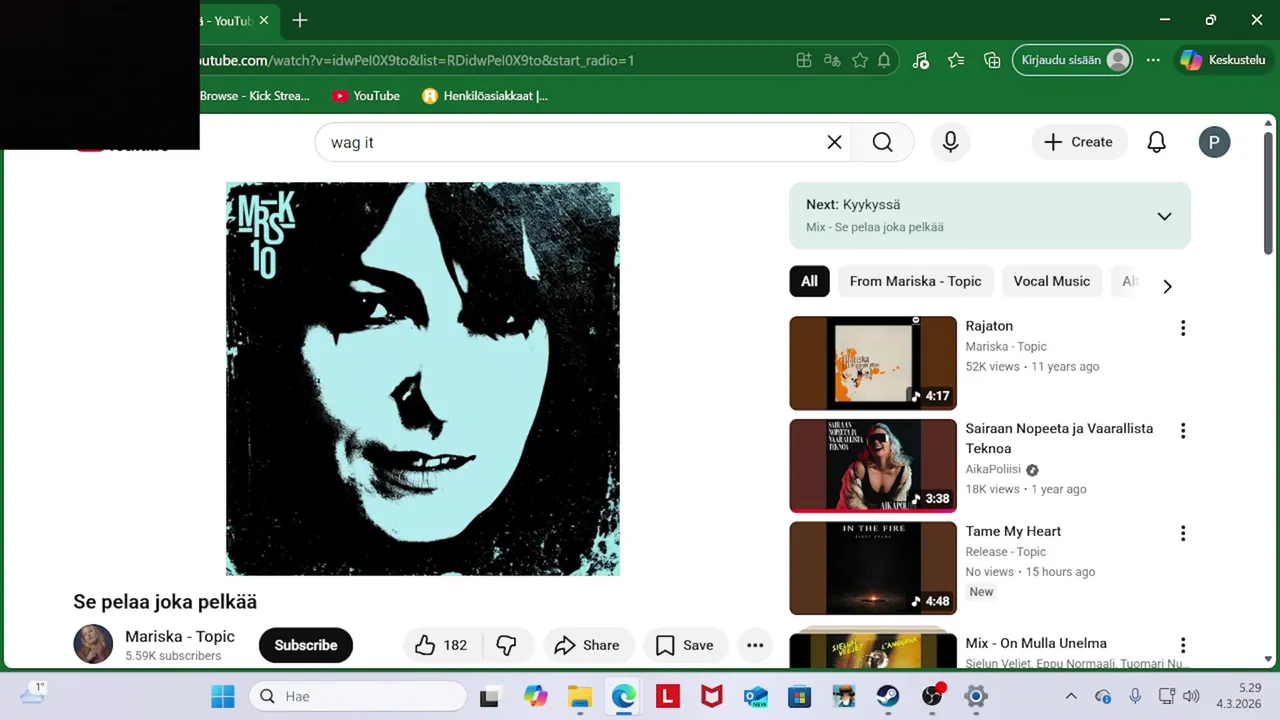Viewport: 1280px width, 720px height.
Task: Open the Settings gear in the taskbar
Action: pyautogui.click(x=976, y=696)
